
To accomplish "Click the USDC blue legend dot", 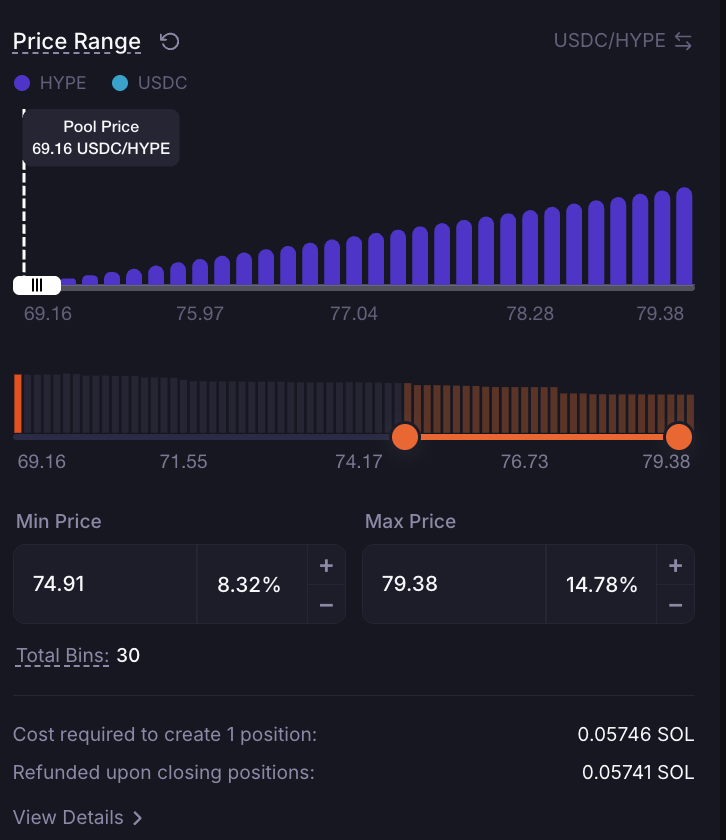I will (x=120, y=83).
